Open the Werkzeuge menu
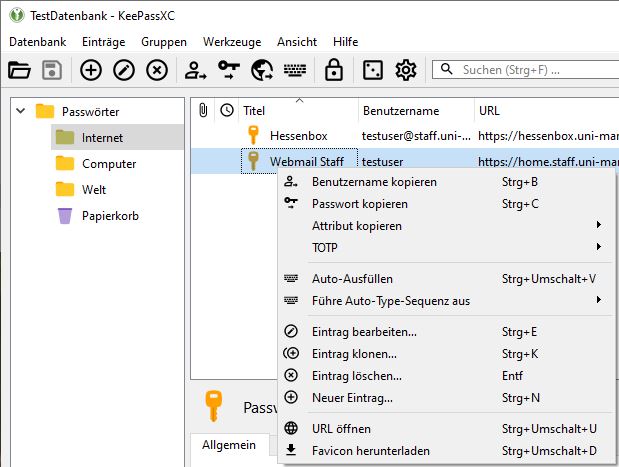Image resolution: width=619 pixels, height=467 pixels. (232, 42)
